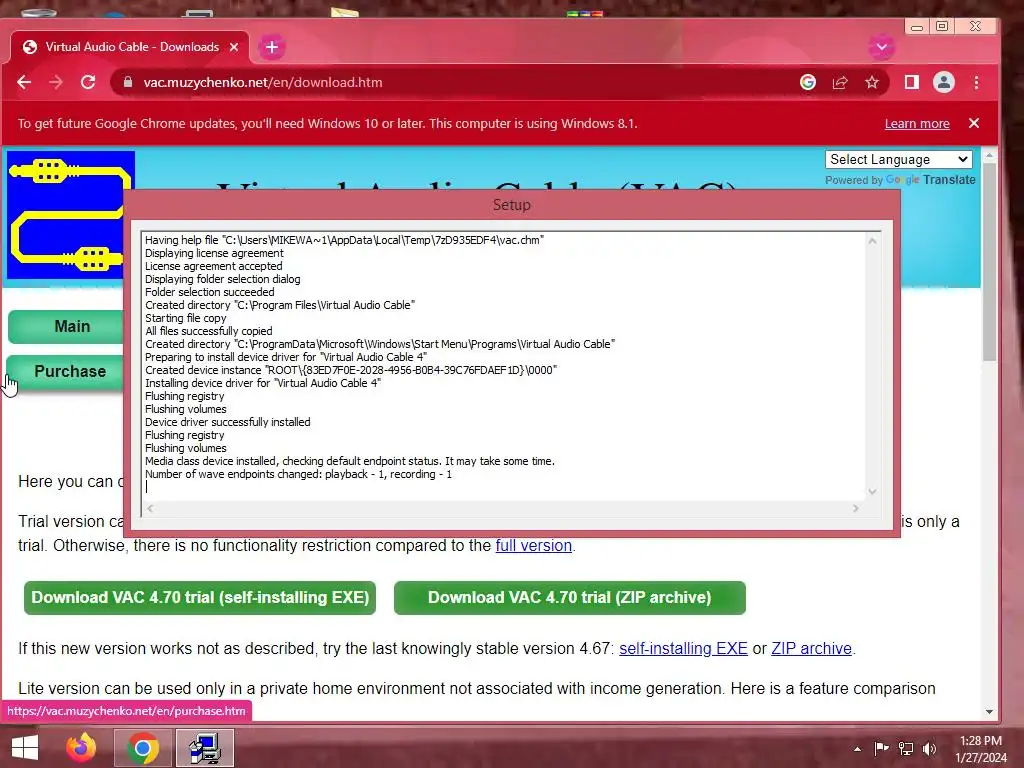Go back with the browser back arrow
Viewport: 1024px width, 768px height.
(24, 82)
